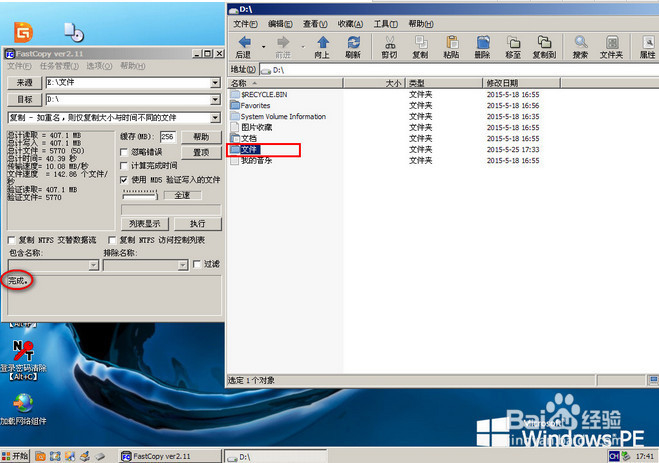659x463 pixels.
Task: Toggle the estimate completion time checkbox
Action: click(x=124, y=166)
